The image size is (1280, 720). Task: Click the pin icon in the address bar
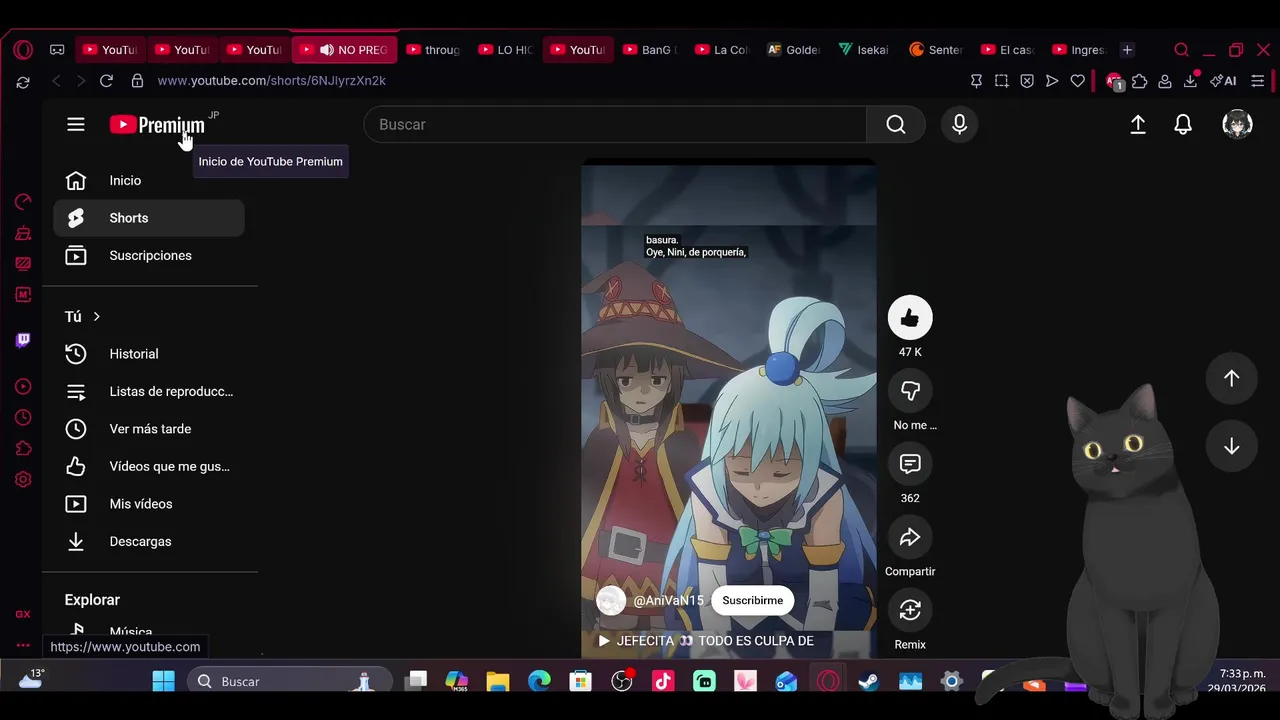976,81
